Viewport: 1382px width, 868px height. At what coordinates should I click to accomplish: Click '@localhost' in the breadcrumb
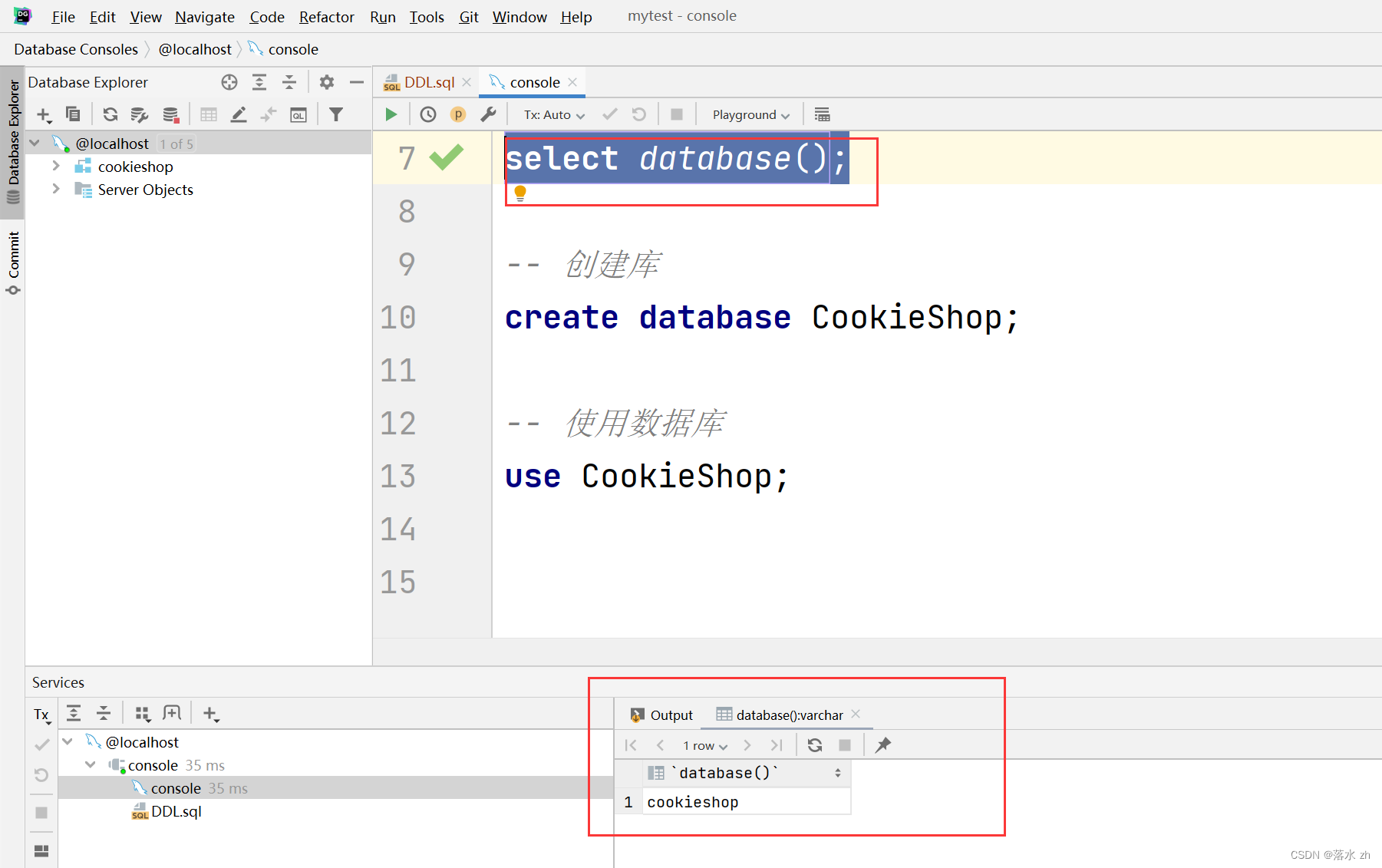click(x=195, y=49)
